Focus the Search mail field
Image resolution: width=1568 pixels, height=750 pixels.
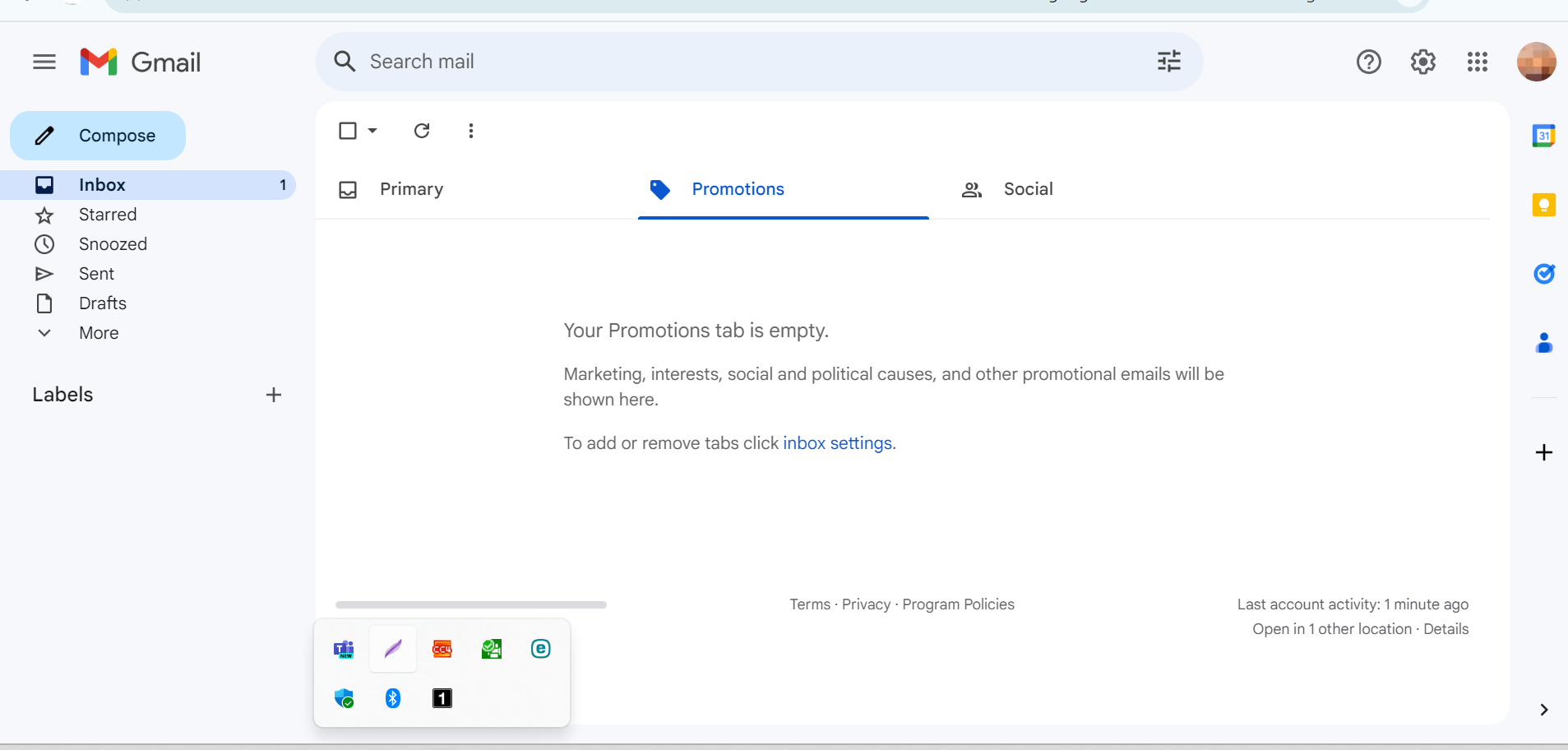pos(759,62)
